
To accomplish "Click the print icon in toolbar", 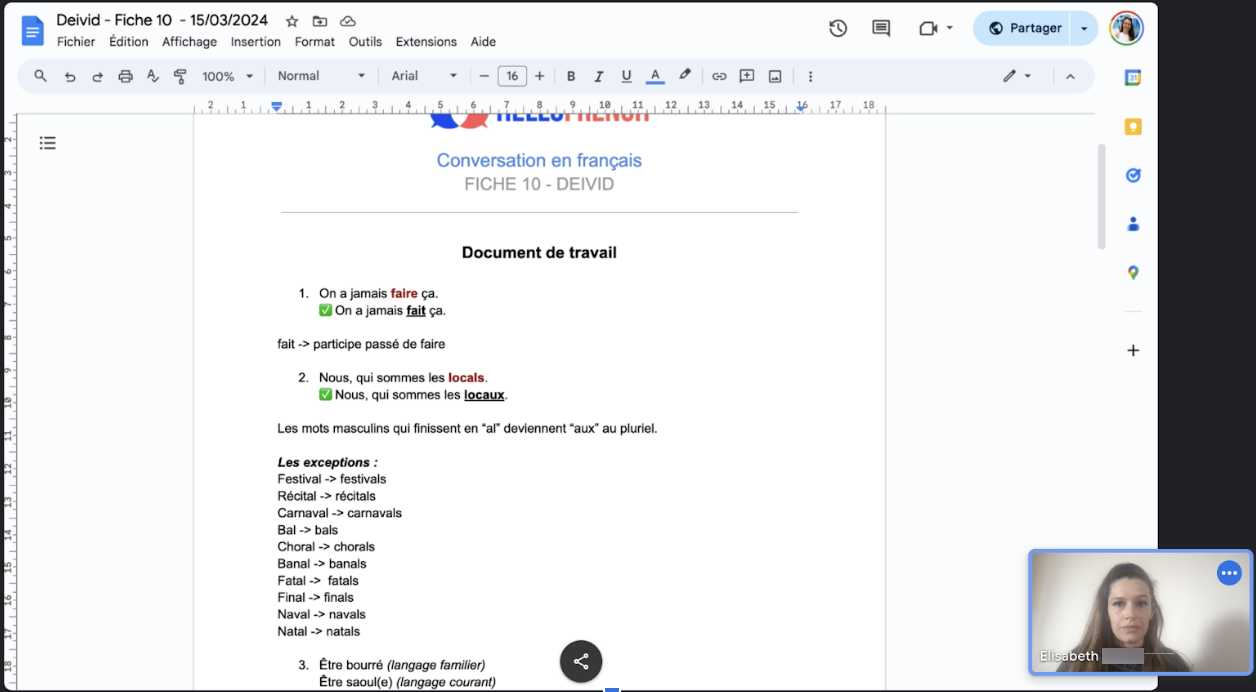I will click(125, 76).
